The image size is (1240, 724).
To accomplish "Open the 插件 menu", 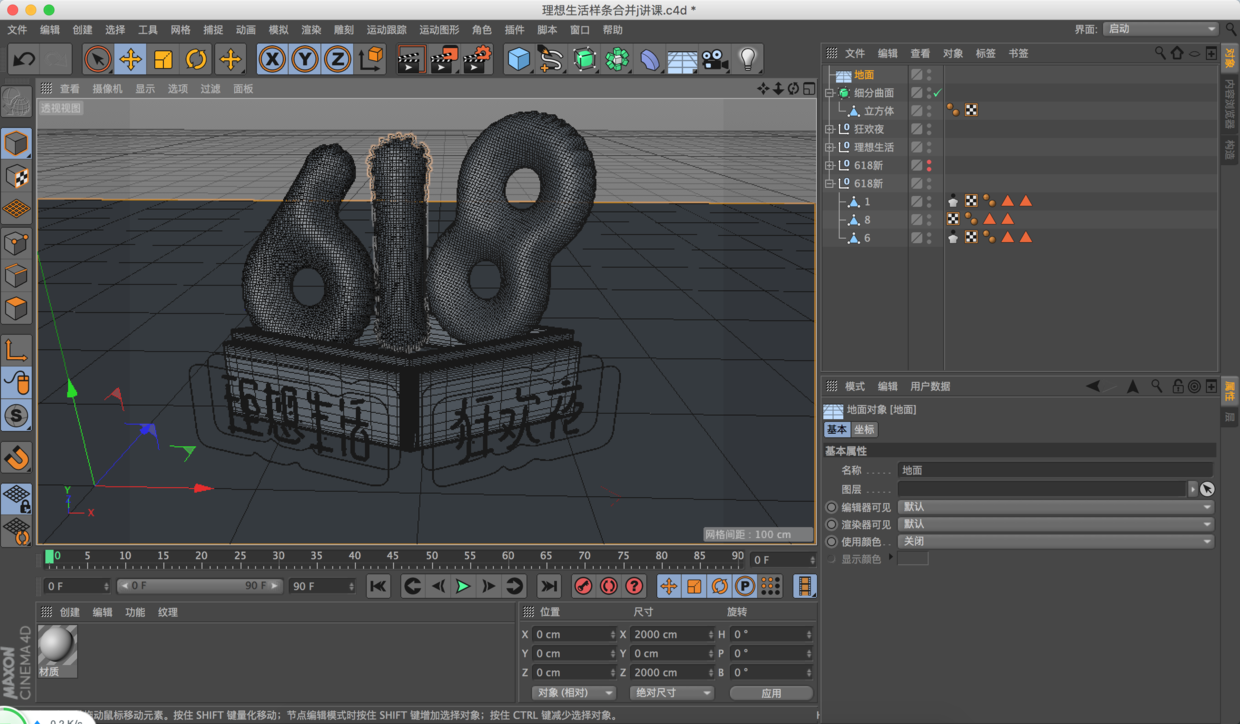I will coord(514,30).
